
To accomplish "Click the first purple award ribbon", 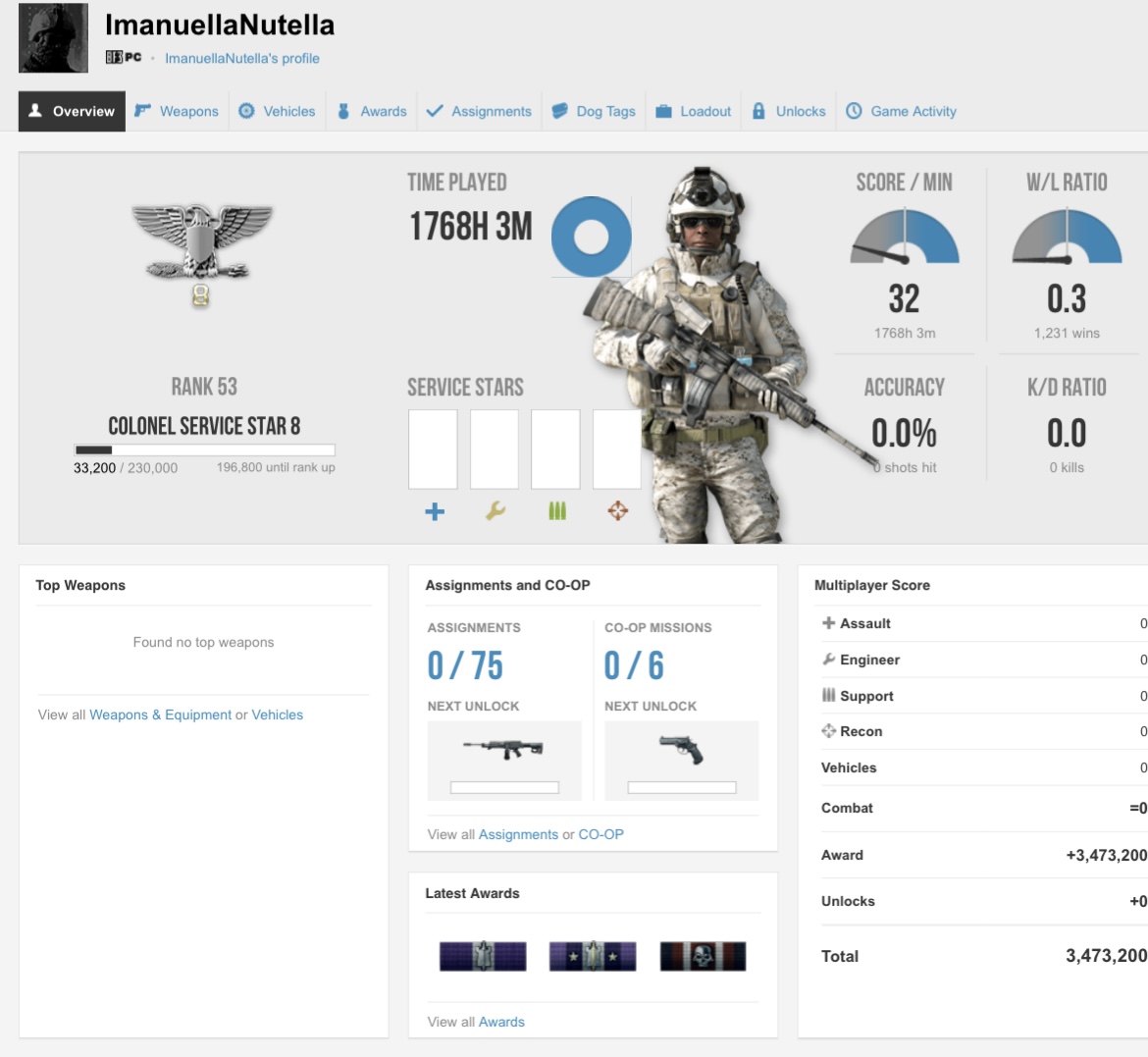I will [x=483, y=956].
